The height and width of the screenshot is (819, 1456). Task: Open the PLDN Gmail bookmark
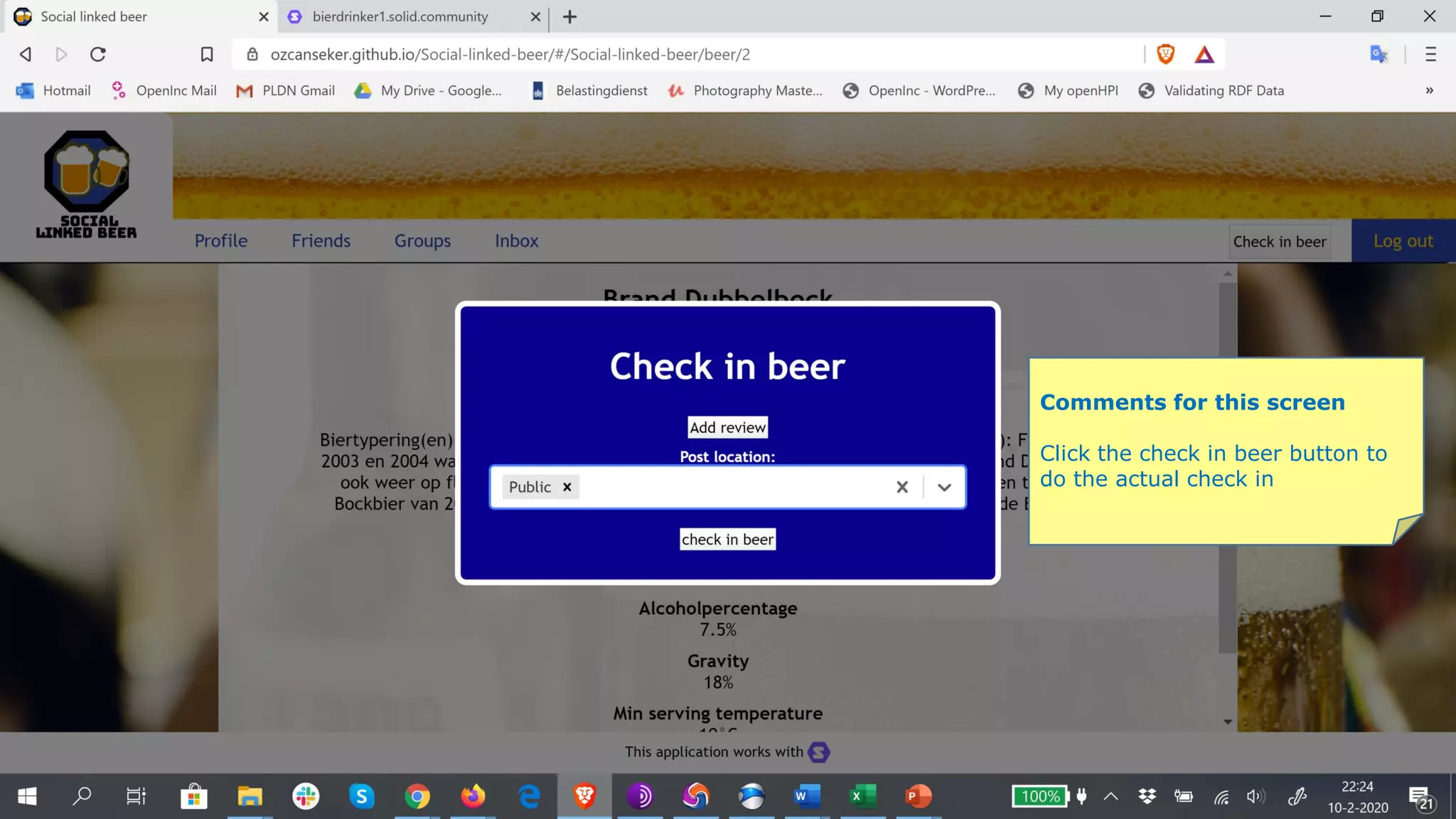[286, 90]
